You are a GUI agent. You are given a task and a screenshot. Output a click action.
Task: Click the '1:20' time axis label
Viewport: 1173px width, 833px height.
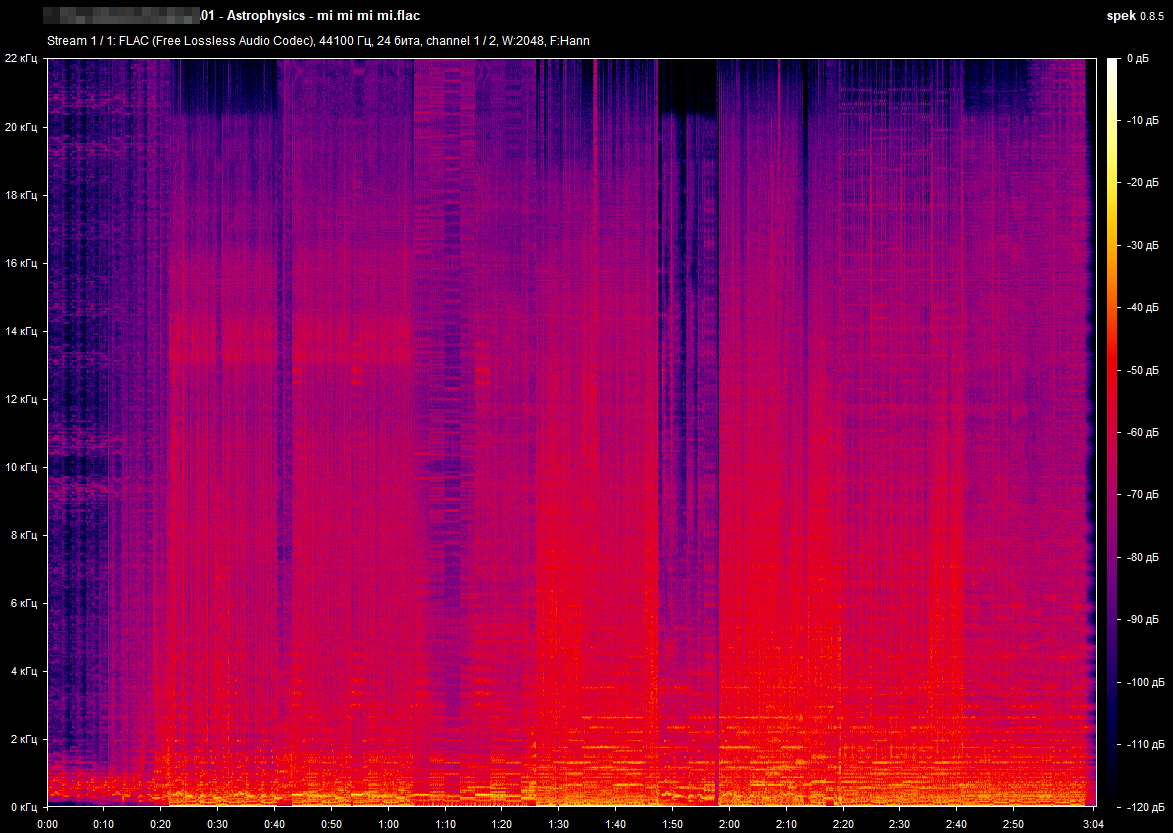click(502, 824)
